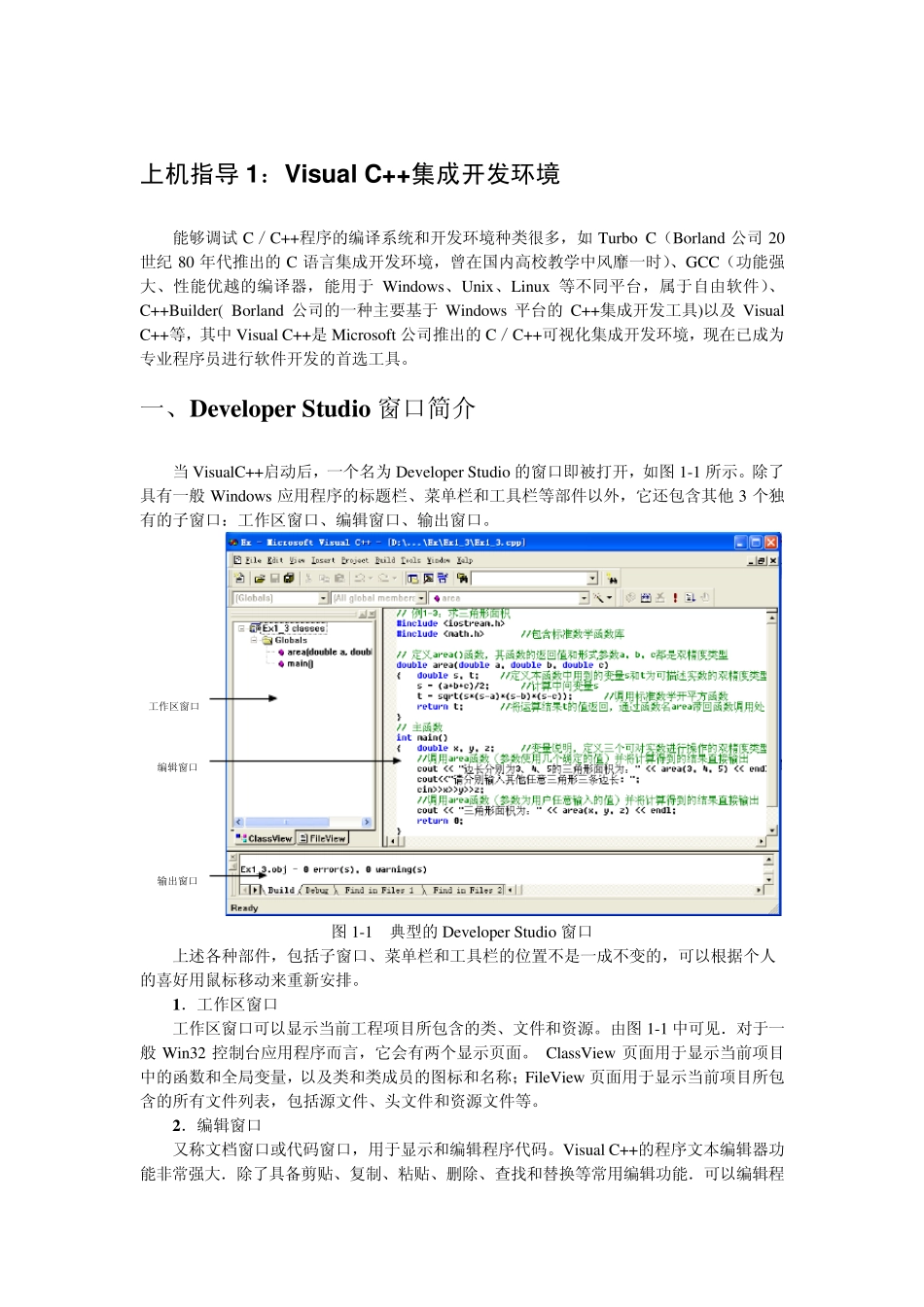
Task: Click the document system menu icon beside File
Action: (237, 560)
